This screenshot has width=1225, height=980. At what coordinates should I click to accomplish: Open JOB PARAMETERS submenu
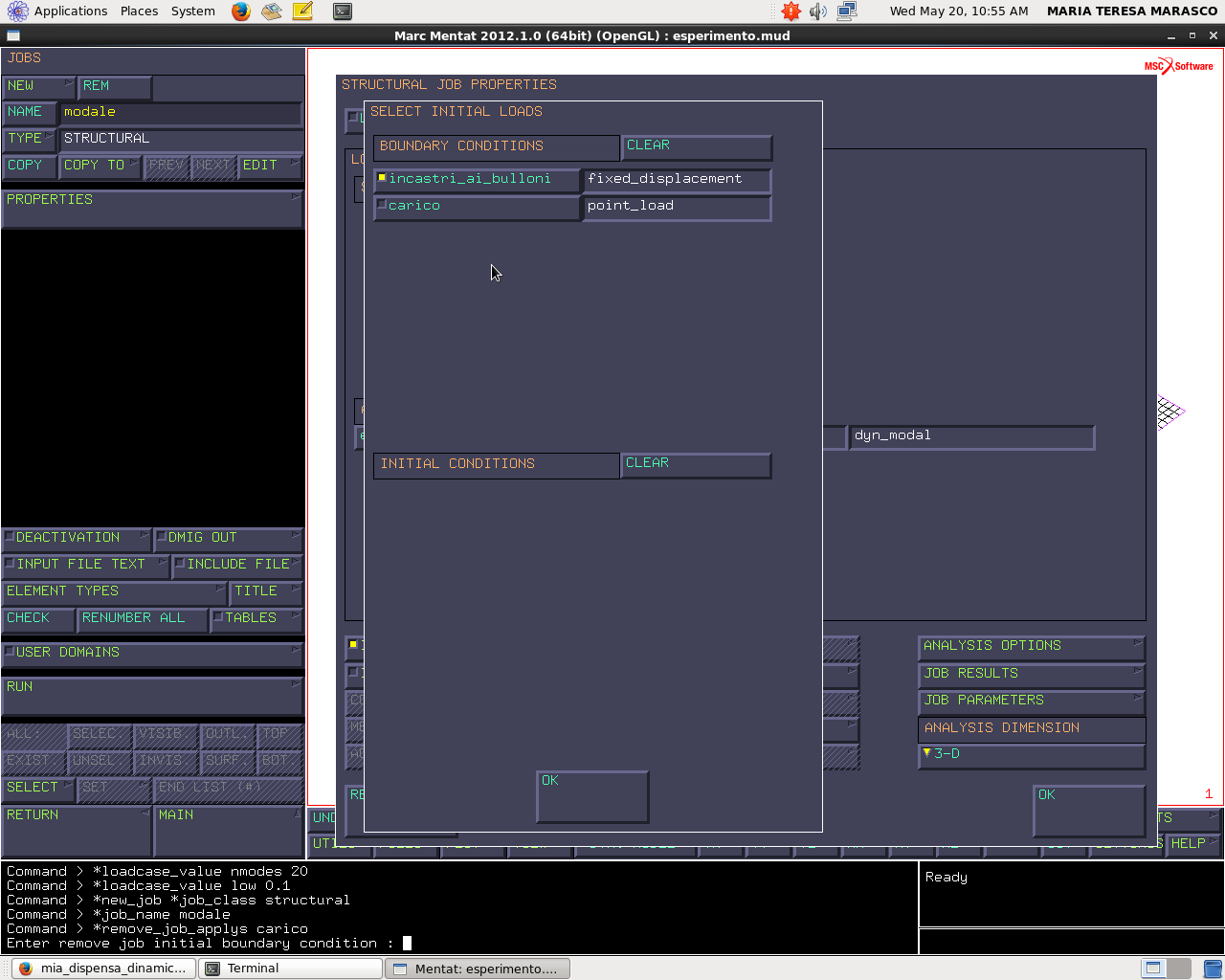[1031, 702]
